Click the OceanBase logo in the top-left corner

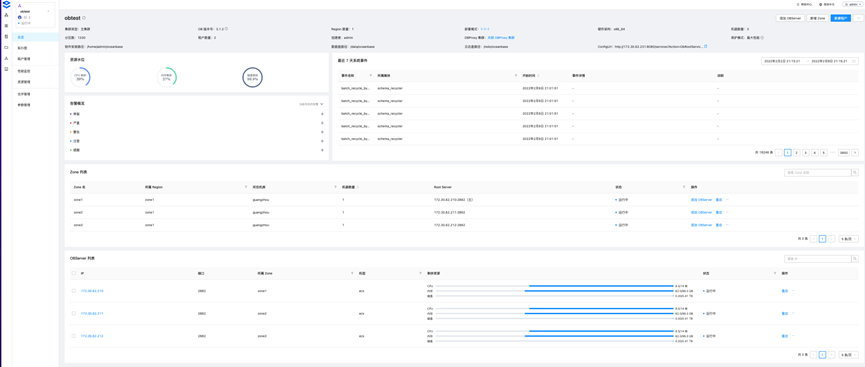click(x=6, y=4)
